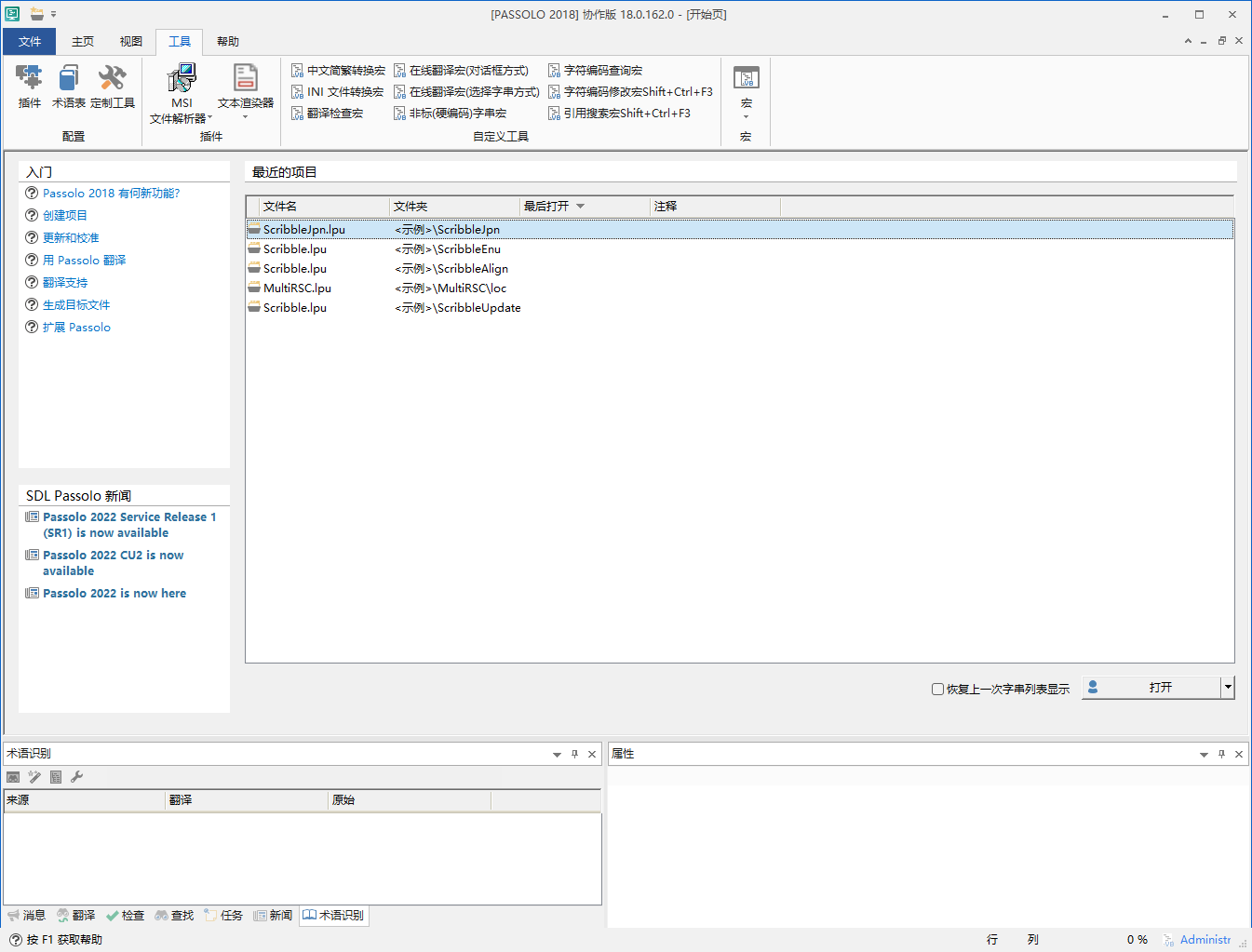Run 字符编码修改宏 Shift+Ctrl+F3
The height and width of the screenshot is (952, 1252).
[630, 92]
